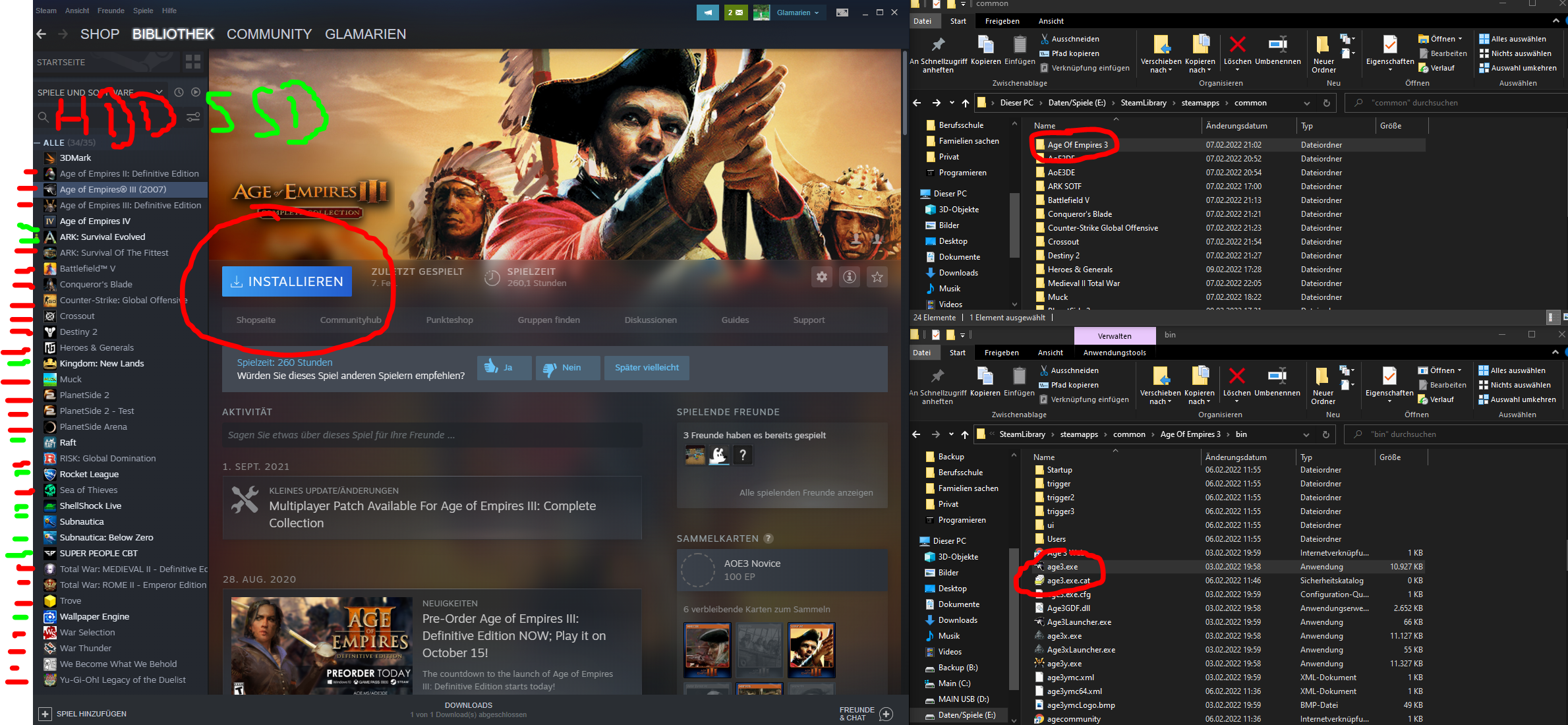Select ARK: Survival Evolved in Steam list

click(x=102, y=237)
